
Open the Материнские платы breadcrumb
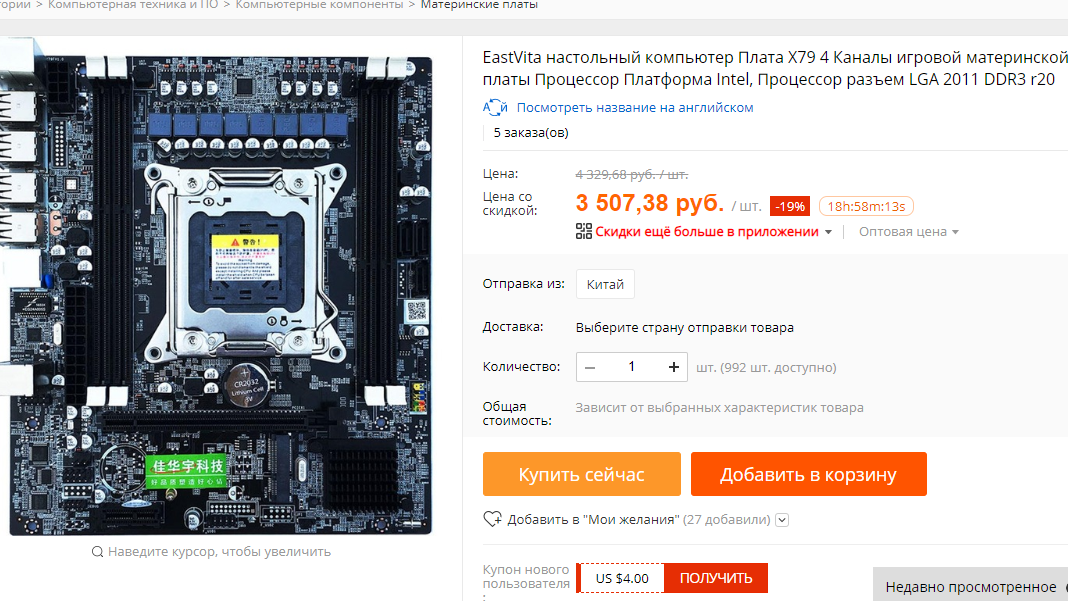tap(479, 5)
